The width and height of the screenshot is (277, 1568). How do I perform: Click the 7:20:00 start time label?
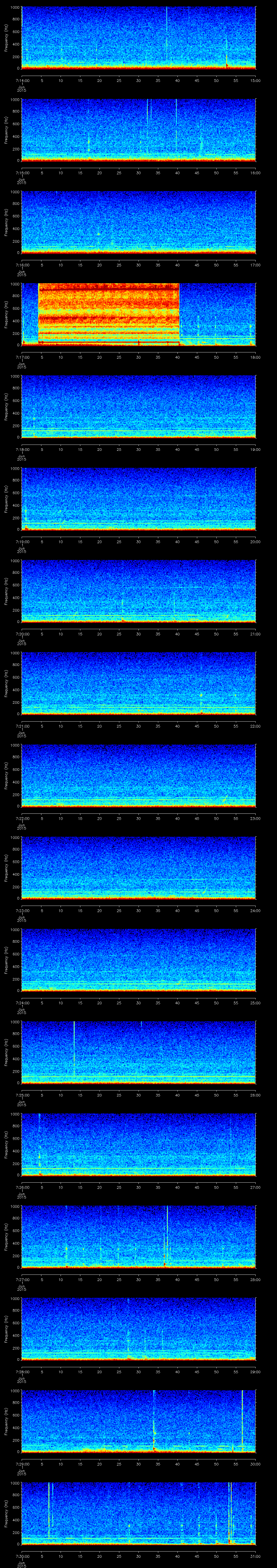tap(22, 634)
